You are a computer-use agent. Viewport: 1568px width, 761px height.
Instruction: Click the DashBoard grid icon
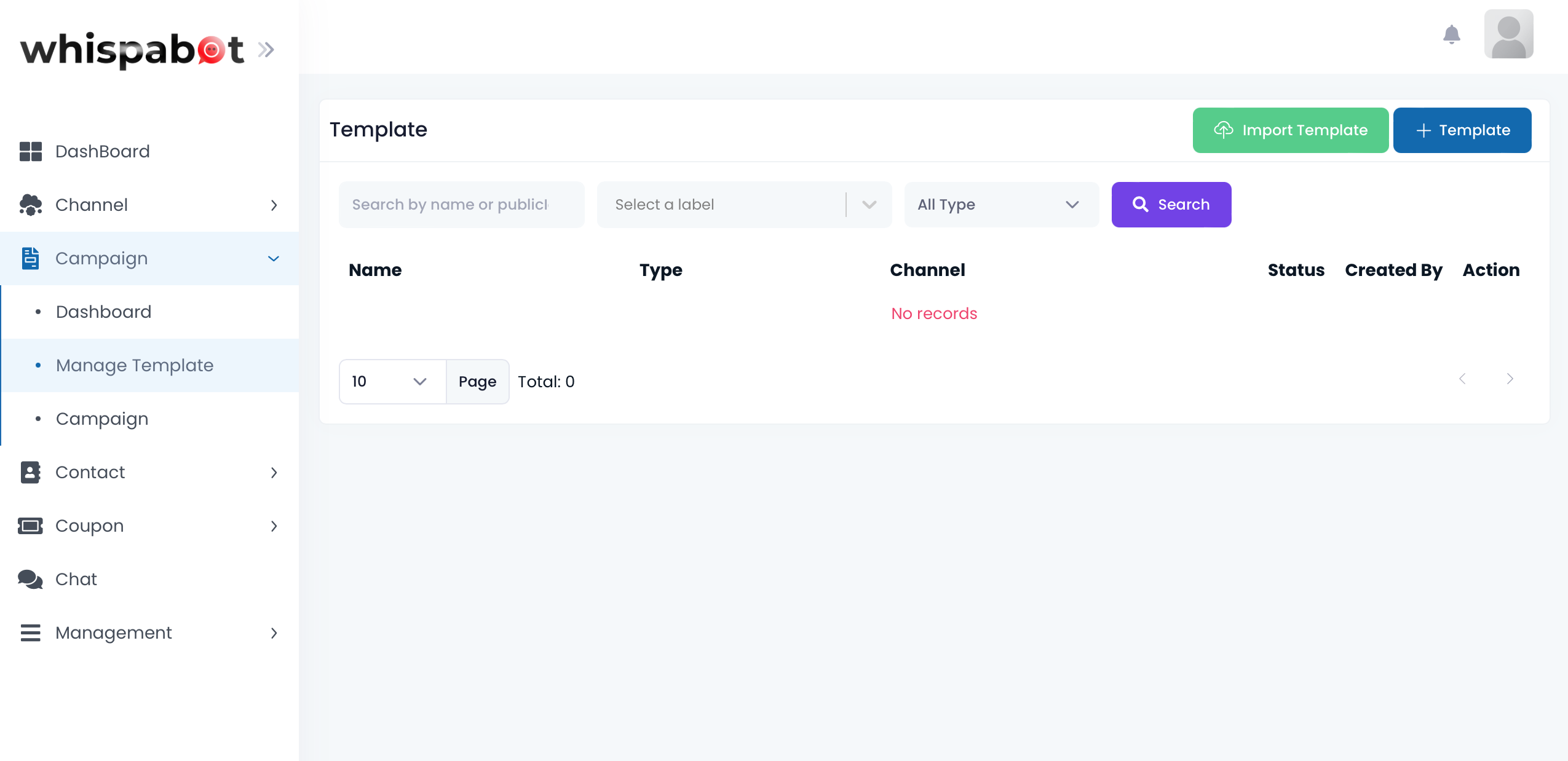click(x=31, y=151)
